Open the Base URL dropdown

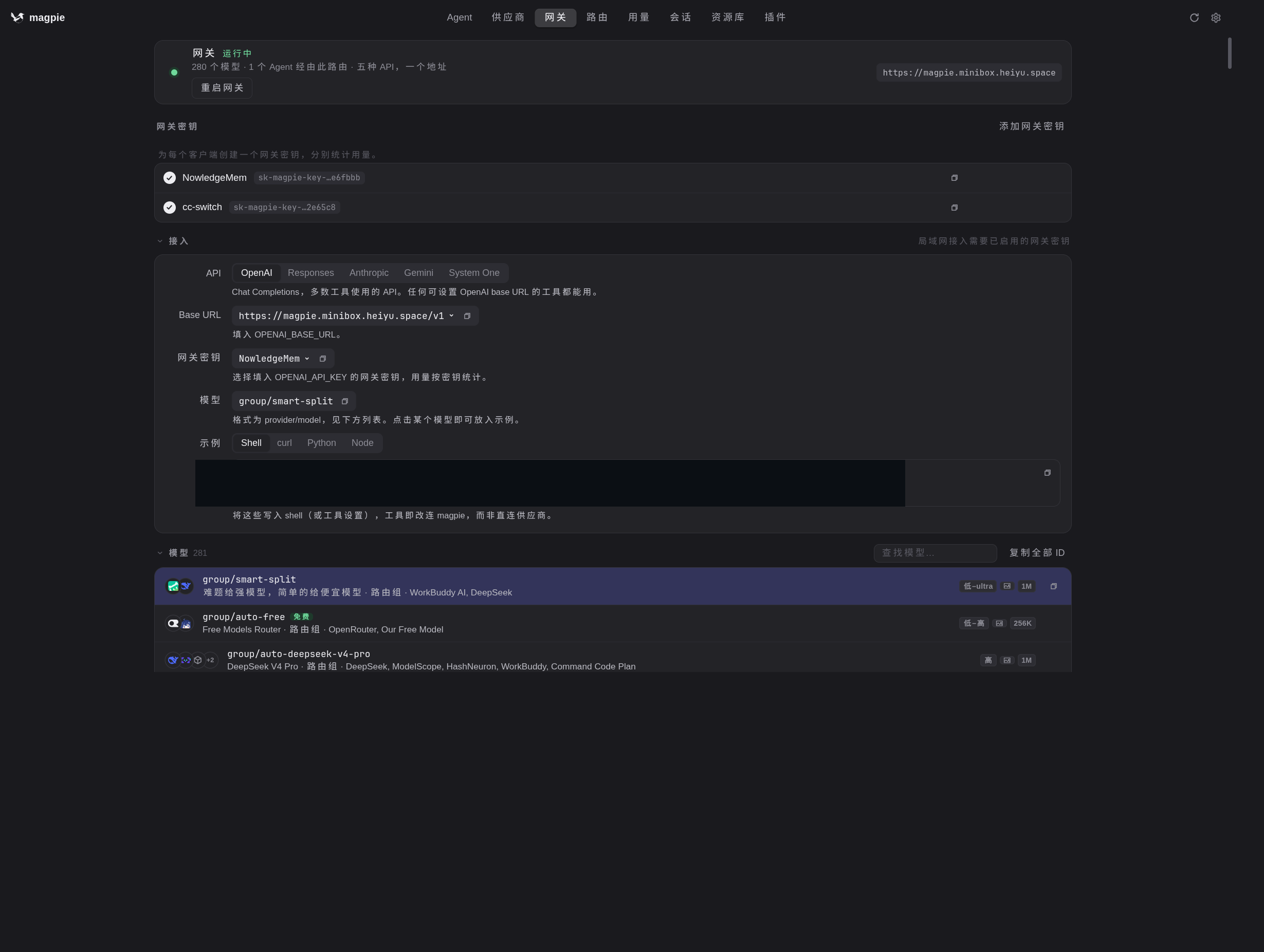[x=451, y=316]
